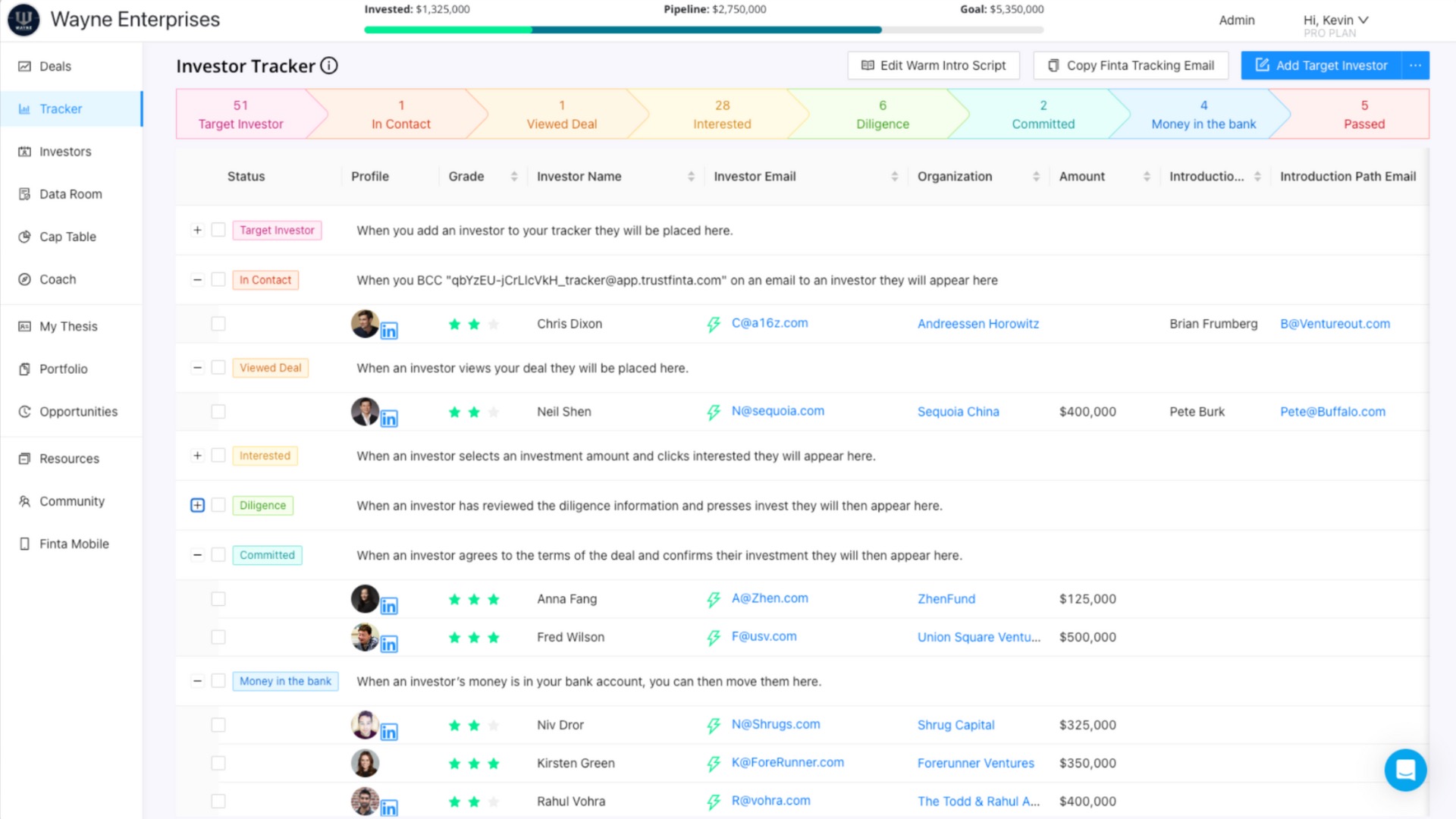Click Add Target Investor button
Screen dimensions: 1456x819
(1321, 66)
